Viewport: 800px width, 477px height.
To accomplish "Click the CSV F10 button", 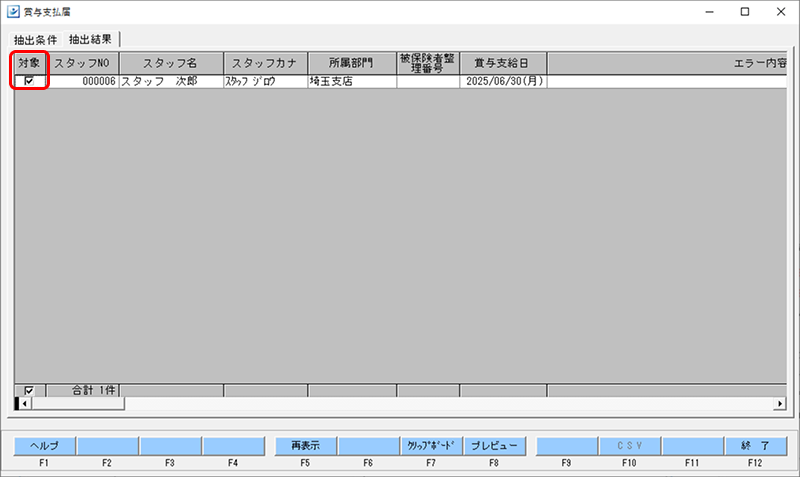I will [x=630, y=446].
